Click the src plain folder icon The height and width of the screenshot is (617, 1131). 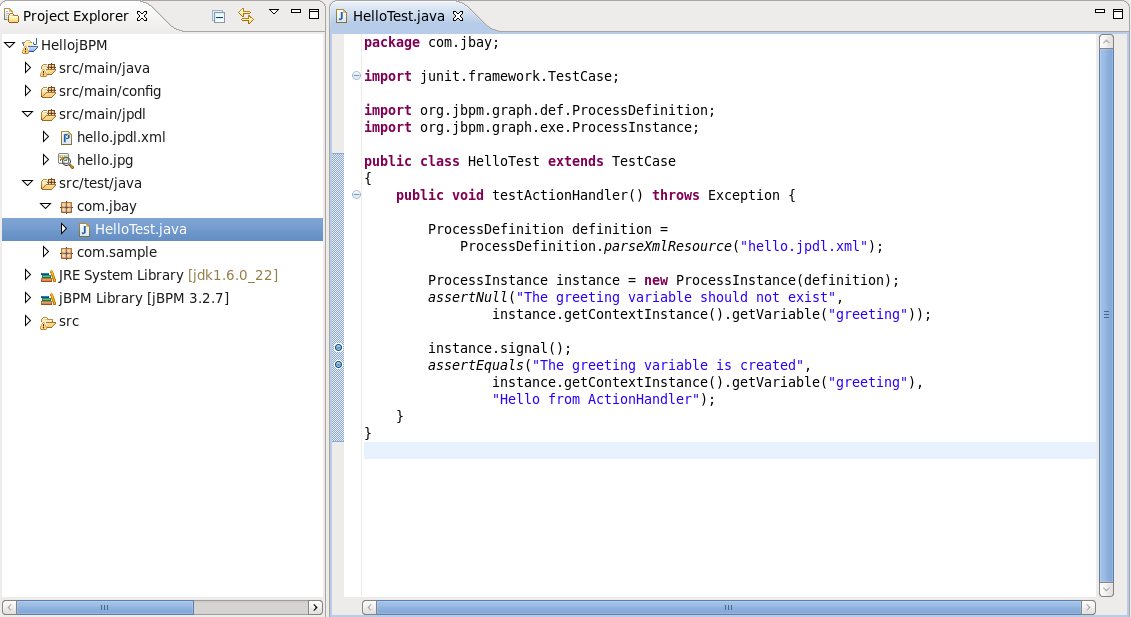[48, 322]
